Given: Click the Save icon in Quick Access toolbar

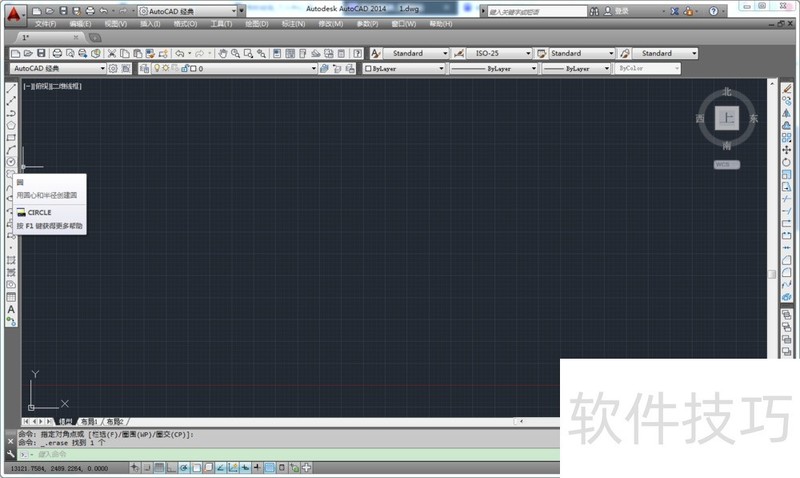Looking at the screenshot, I should (x=63, y=11).
